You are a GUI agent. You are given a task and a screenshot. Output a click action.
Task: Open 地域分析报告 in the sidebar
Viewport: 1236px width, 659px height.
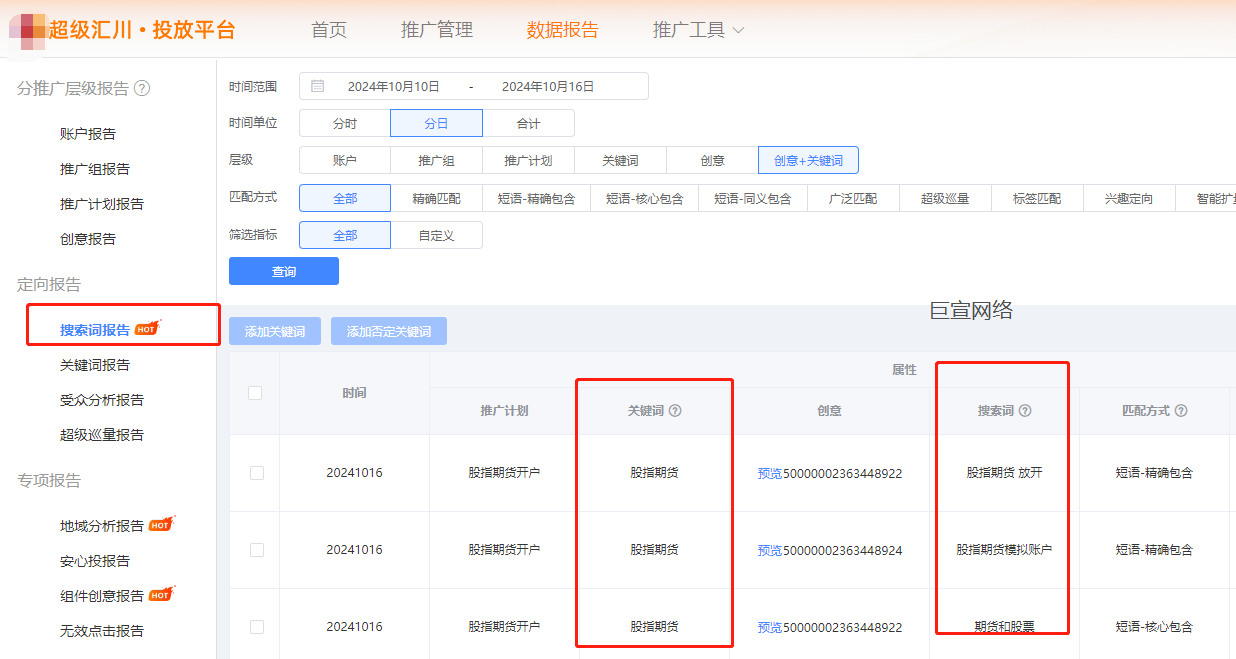click(102, 526)
